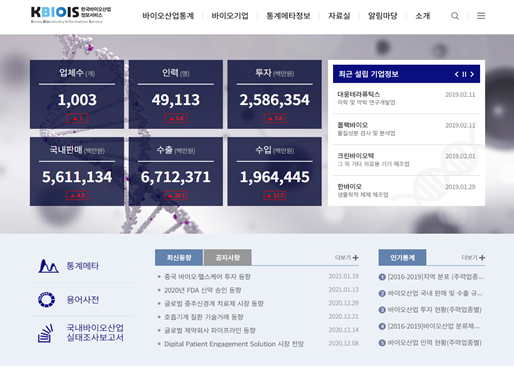Open the hamburger menu icon
The image size is (514, 370).
click(x=481, y=16)
